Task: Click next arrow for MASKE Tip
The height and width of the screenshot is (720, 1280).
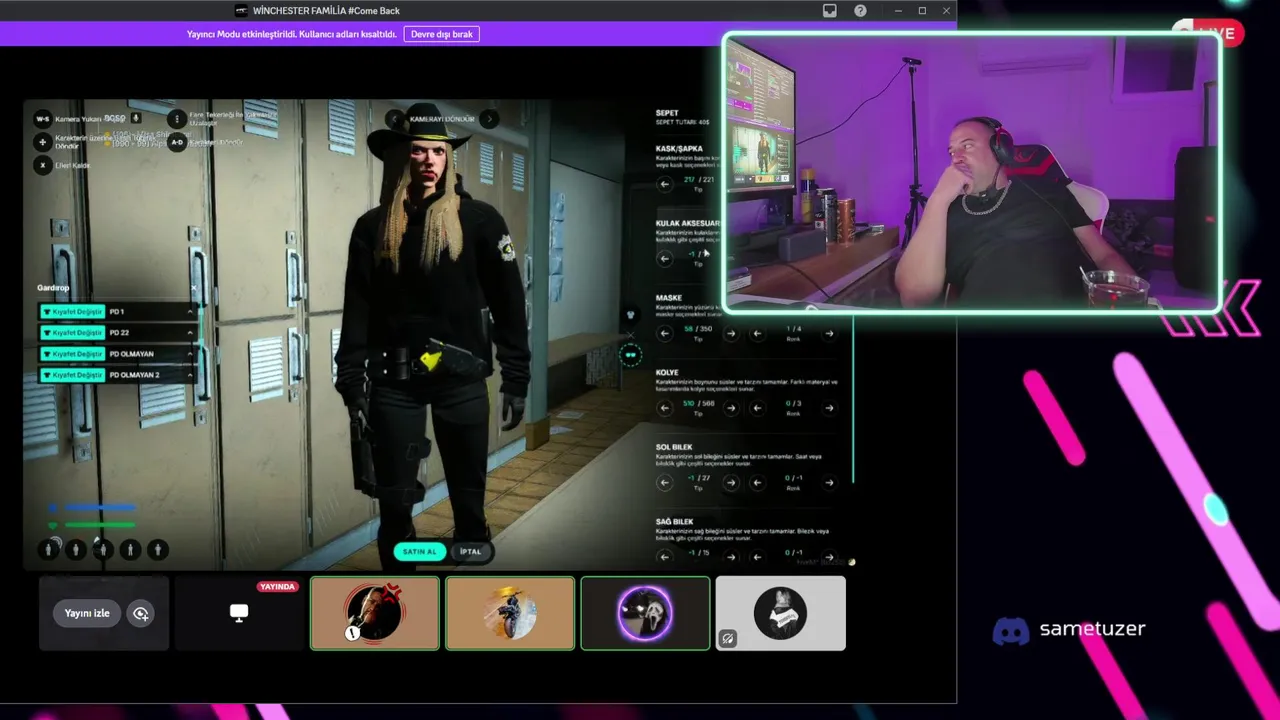Action: (731, 333)
